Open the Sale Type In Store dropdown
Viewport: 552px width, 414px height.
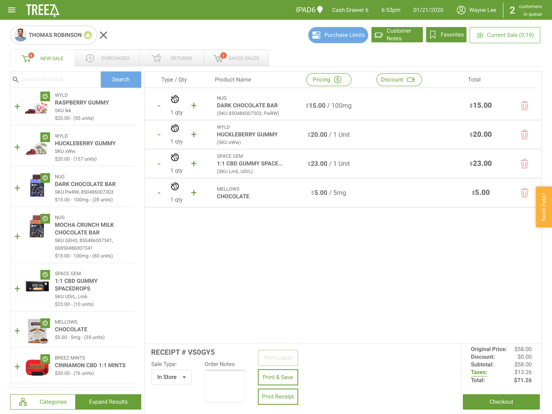(171, 377)
